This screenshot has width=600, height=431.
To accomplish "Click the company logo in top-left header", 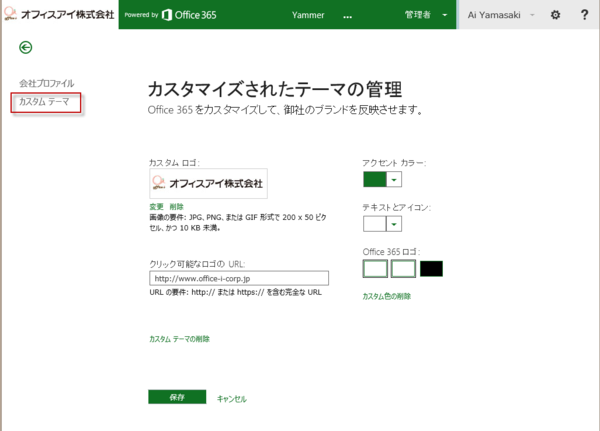I will click(59, 14).
